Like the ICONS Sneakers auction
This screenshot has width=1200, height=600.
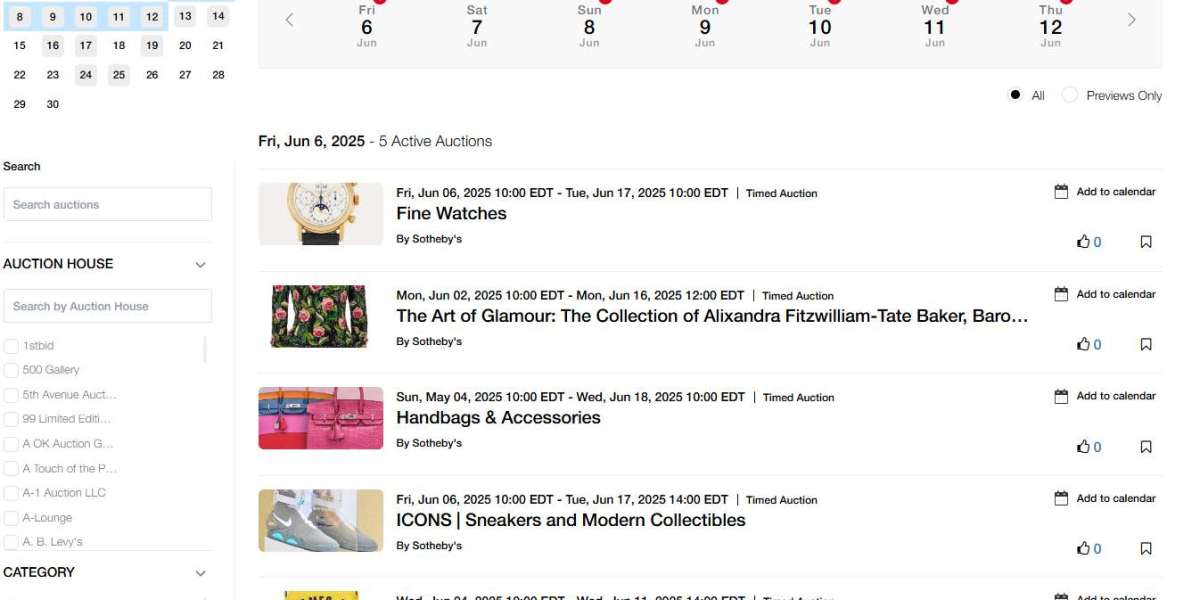(1083, 548)
